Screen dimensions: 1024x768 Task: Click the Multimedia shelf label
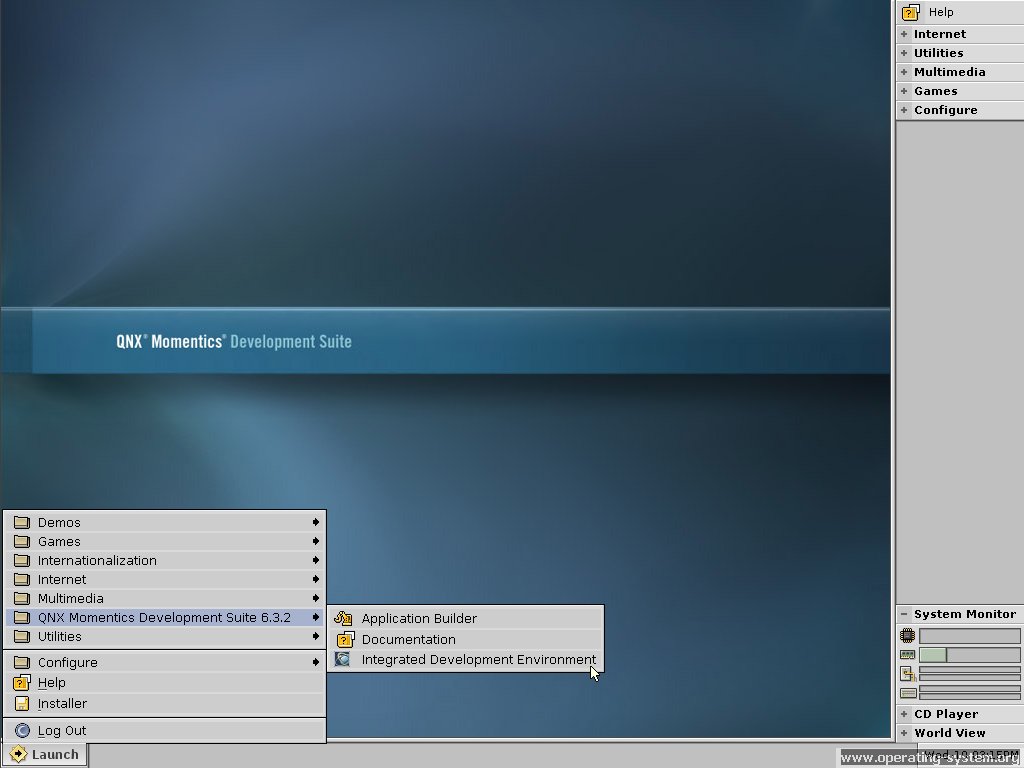950,72
